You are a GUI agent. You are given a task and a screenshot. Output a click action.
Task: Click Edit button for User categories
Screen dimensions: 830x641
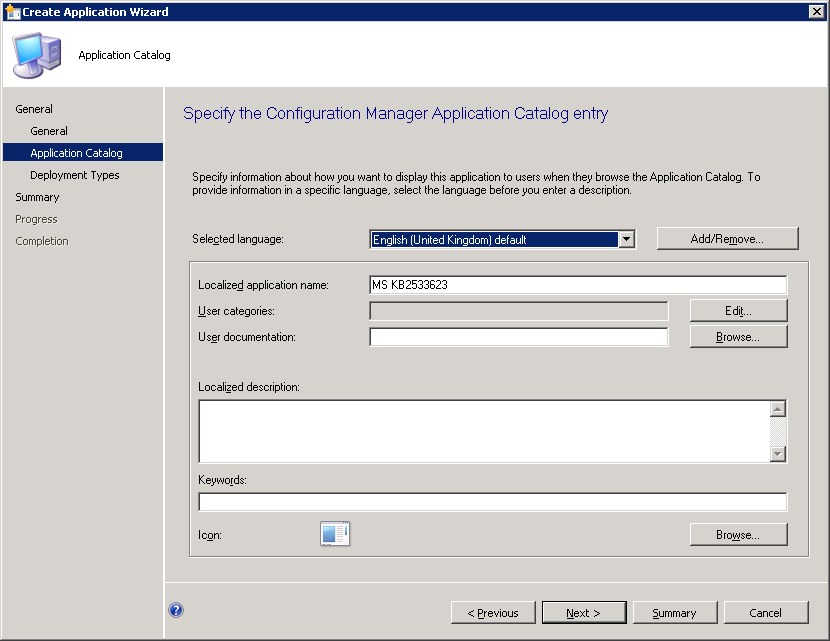[738, 311]
